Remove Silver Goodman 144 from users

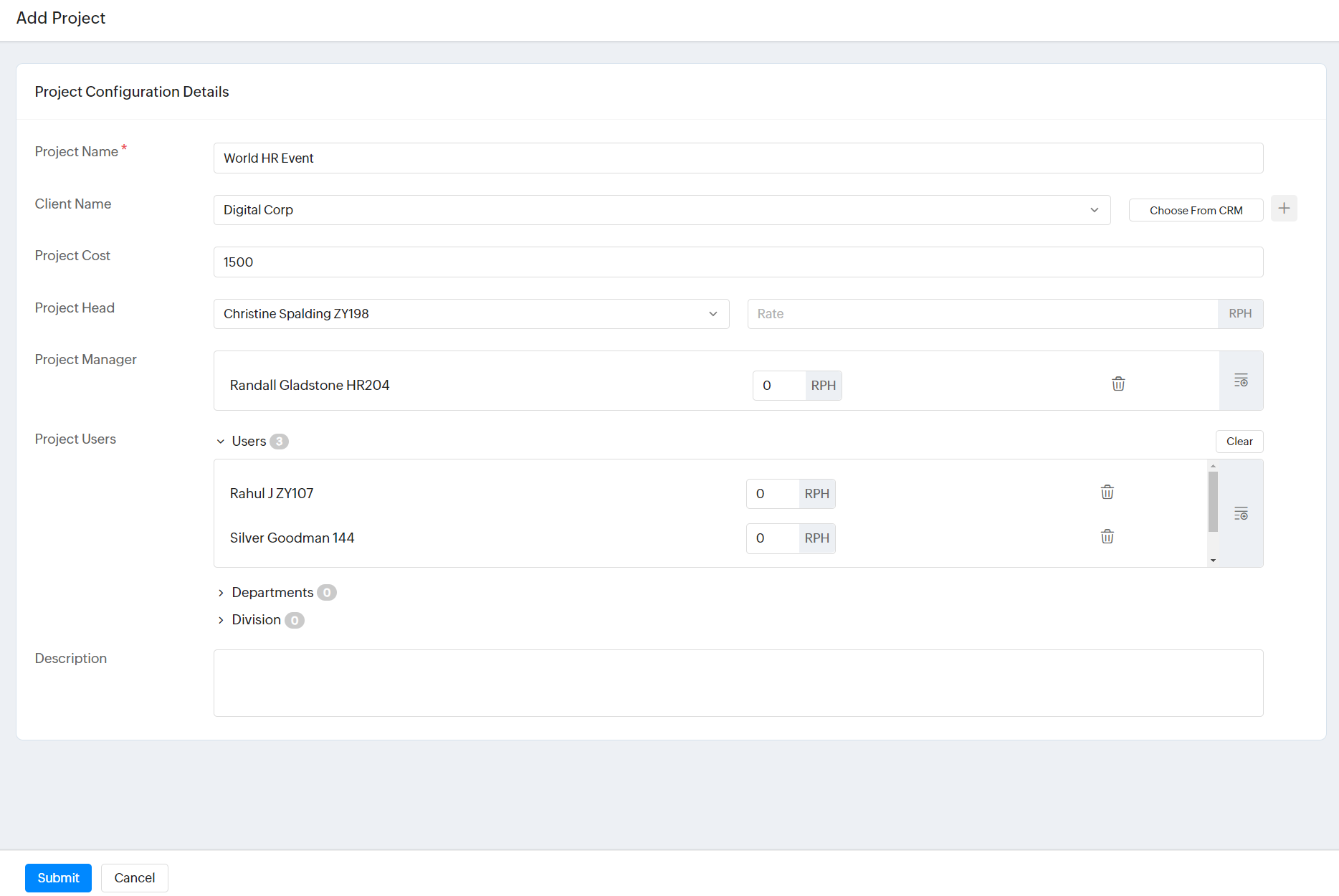[x=1107, y=537]
